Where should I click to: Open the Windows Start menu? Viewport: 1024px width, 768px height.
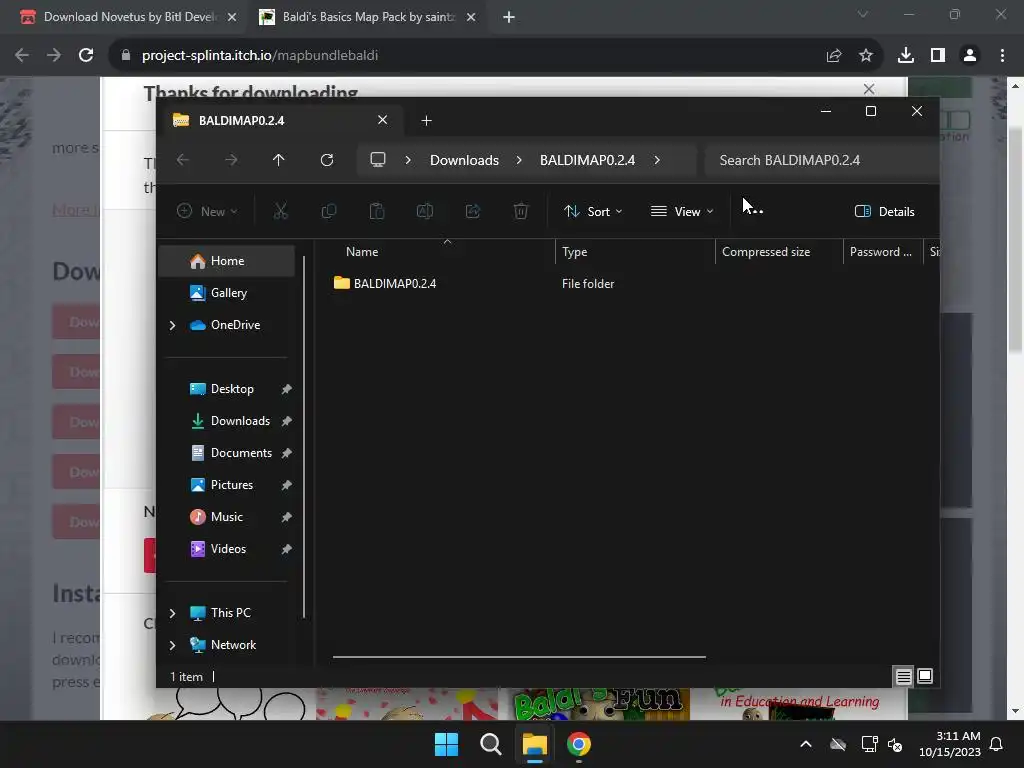(447, 744)
